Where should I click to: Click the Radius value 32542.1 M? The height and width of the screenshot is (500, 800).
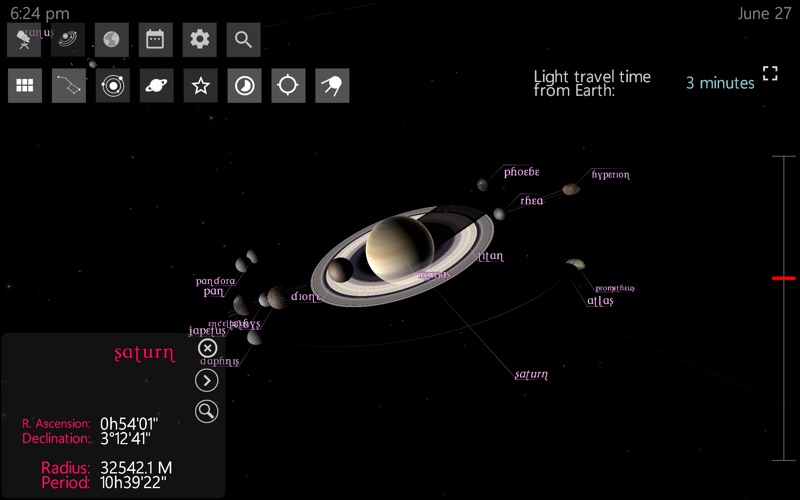coord(136,468)
